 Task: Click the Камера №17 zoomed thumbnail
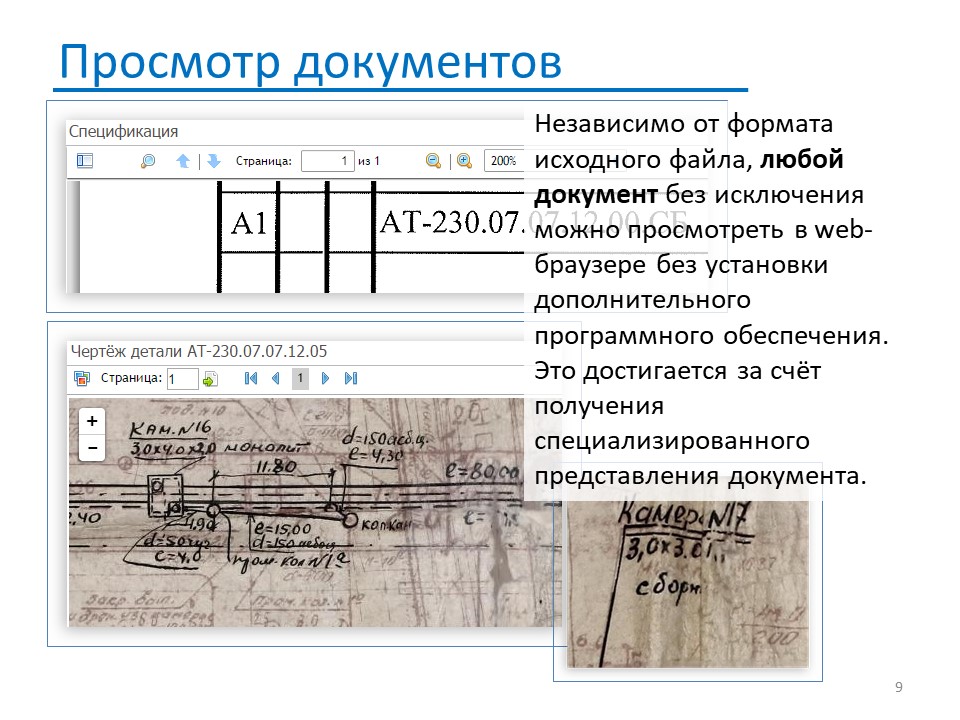[x=688, y=584]
